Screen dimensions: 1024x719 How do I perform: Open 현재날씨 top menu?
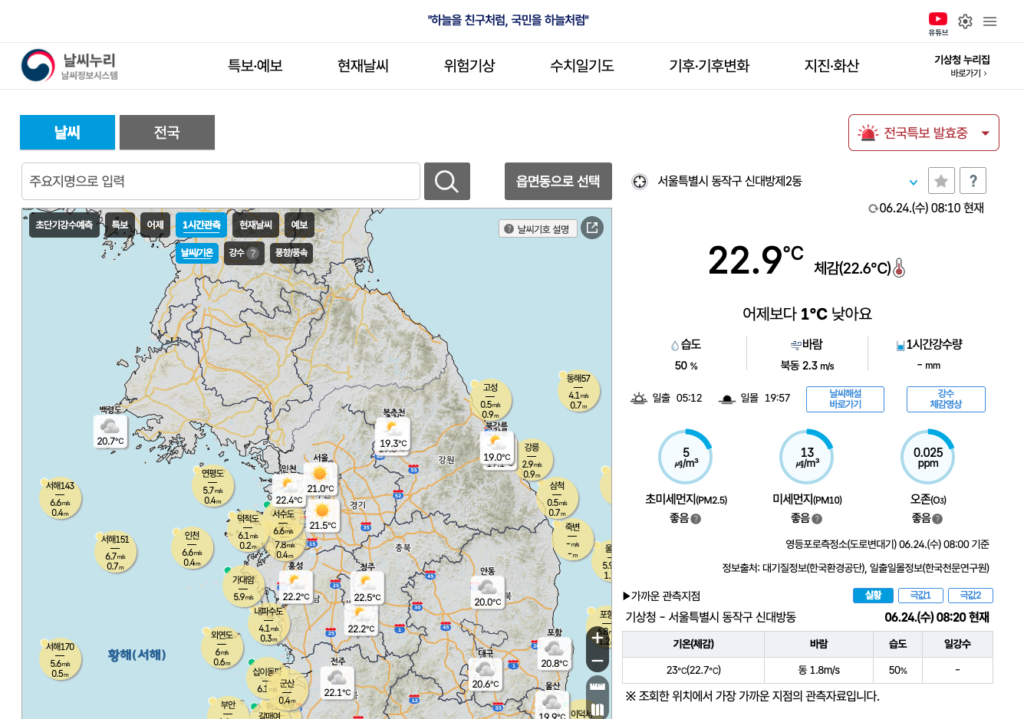[x=362, y=66]
